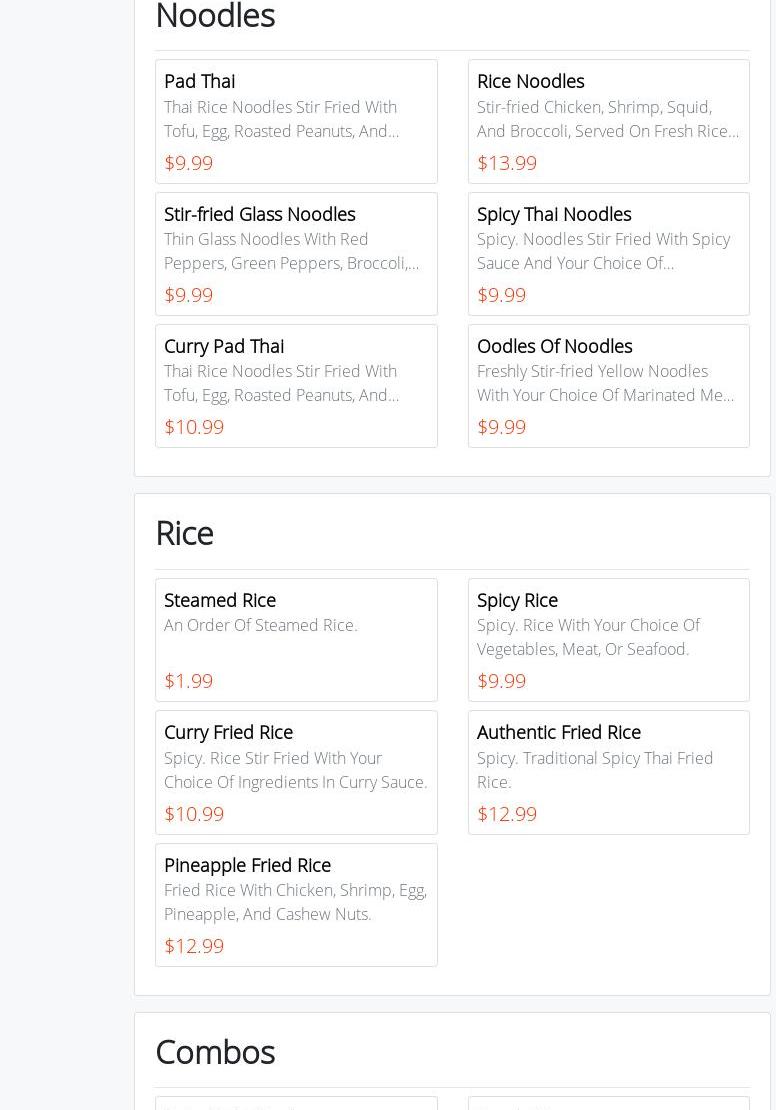Screen dimensions: 776x1110
Task: Click the $12.99 price under Pineapple Fried Rice
Action: pyautogui.click(x=194, y=945)
